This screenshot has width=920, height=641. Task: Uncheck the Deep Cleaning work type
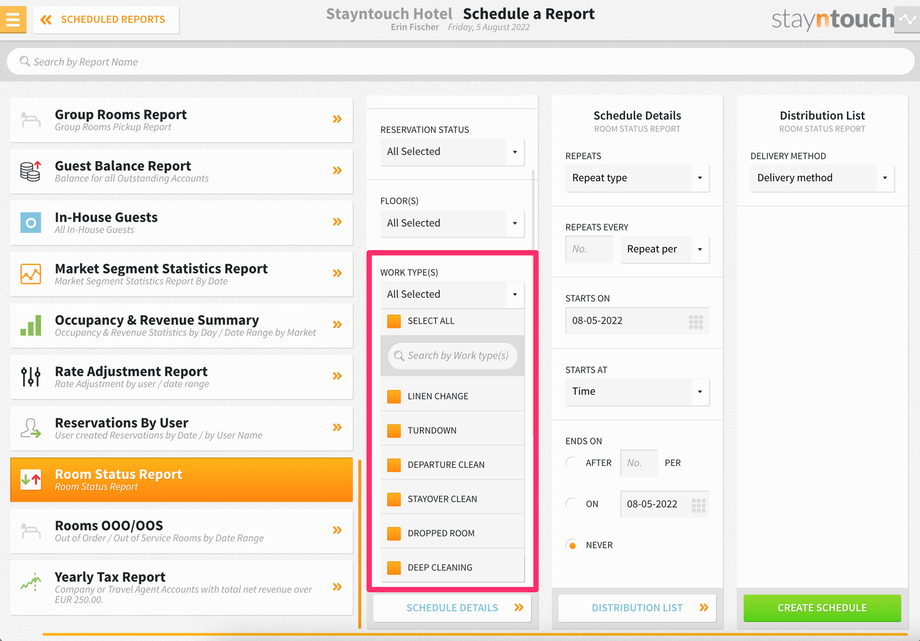coord(394,568)
